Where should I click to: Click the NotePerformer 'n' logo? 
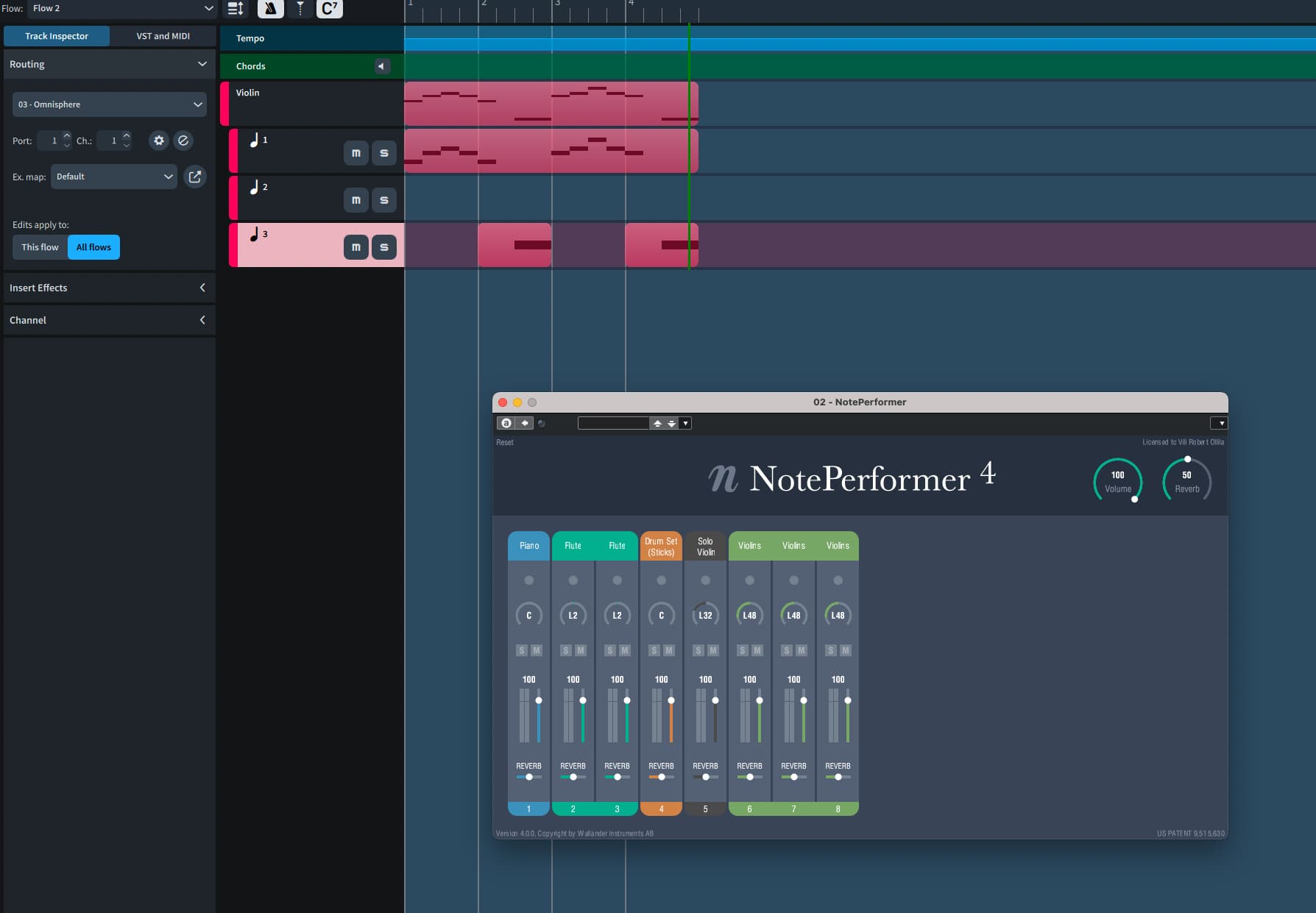tap(723, 479)
